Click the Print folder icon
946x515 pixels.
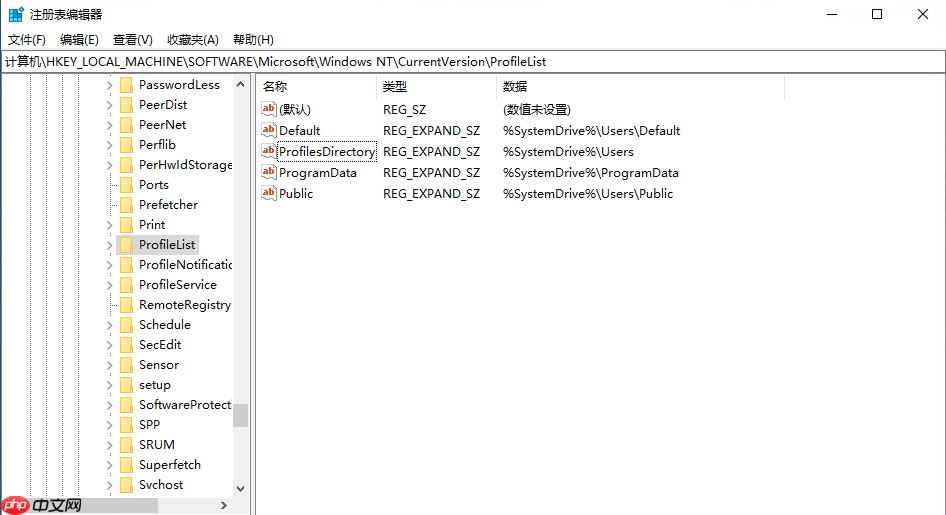tap(126, 225)
